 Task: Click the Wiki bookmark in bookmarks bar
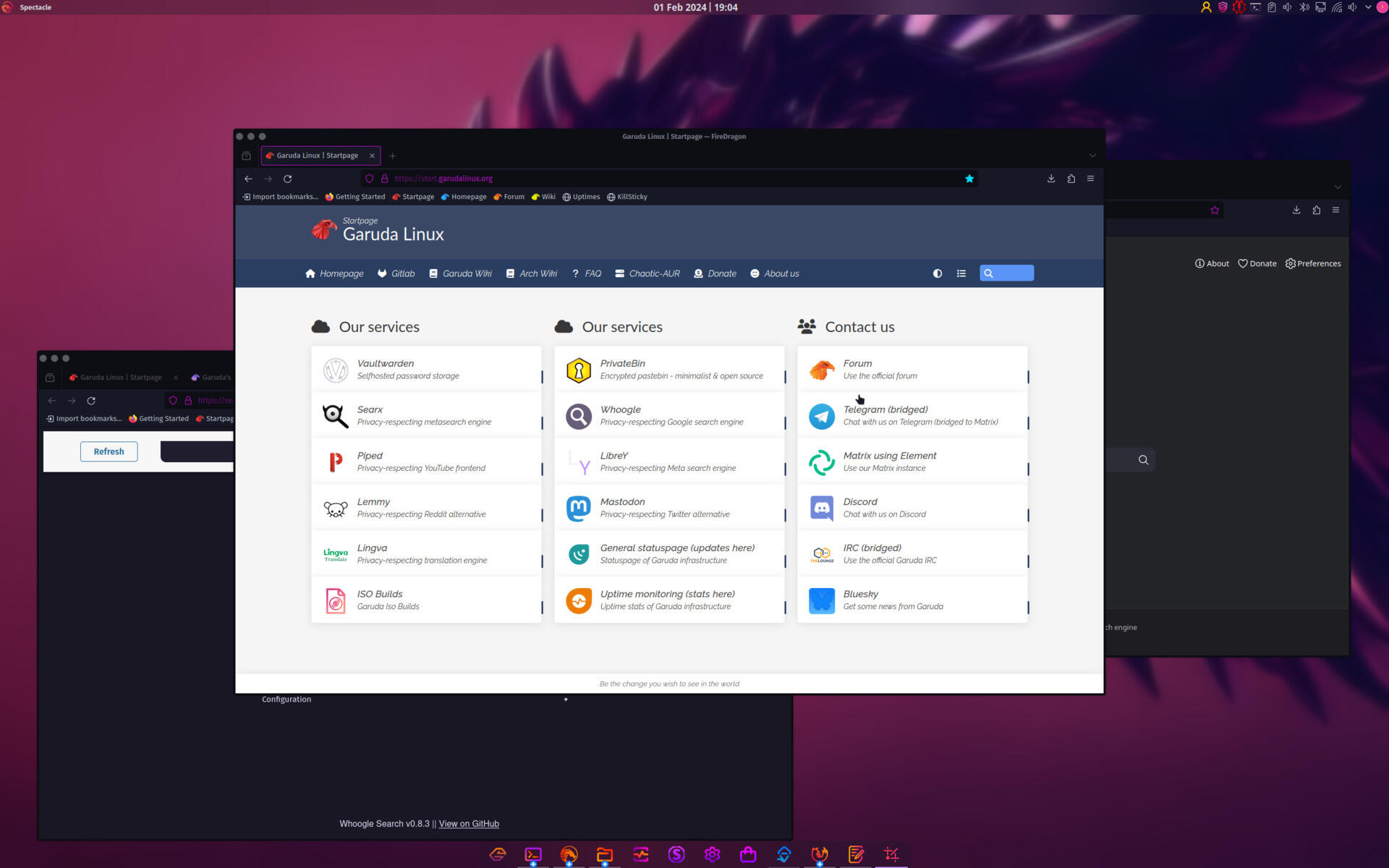click(543, 197)
